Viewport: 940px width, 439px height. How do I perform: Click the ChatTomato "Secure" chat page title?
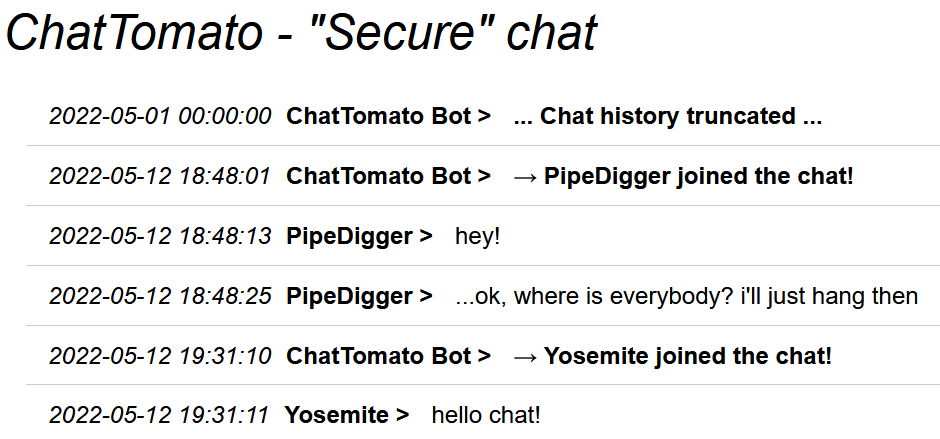[302, 32]
